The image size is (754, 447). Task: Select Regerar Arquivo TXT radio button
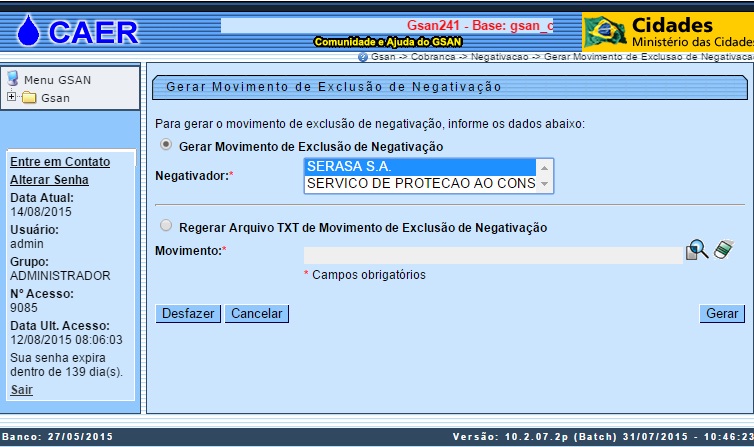tap(166, 225)
